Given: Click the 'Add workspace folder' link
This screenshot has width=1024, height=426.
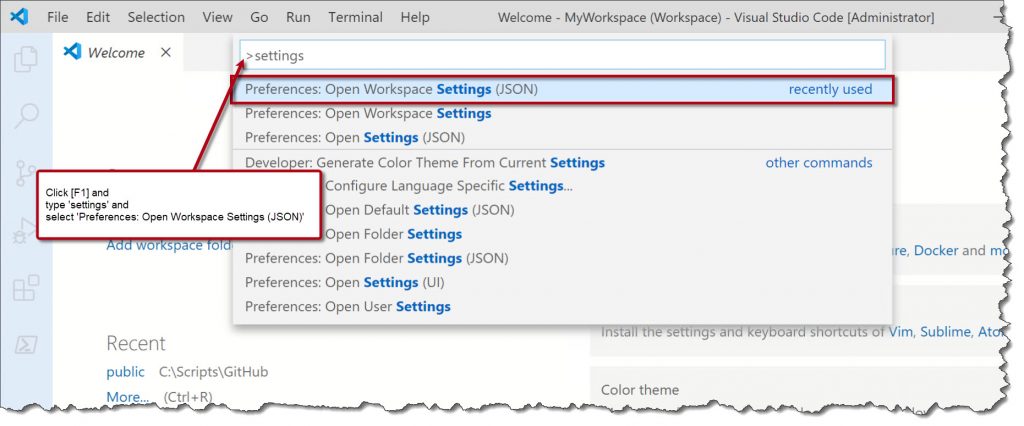Looking at the screenshot, I should click(170, 245).
